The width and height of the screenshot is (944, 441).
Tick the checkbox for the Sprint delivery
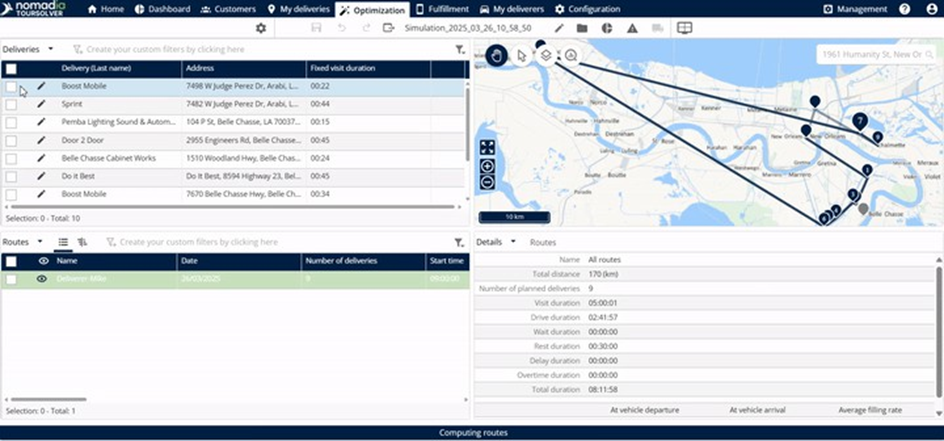click(x=11, y=104)
